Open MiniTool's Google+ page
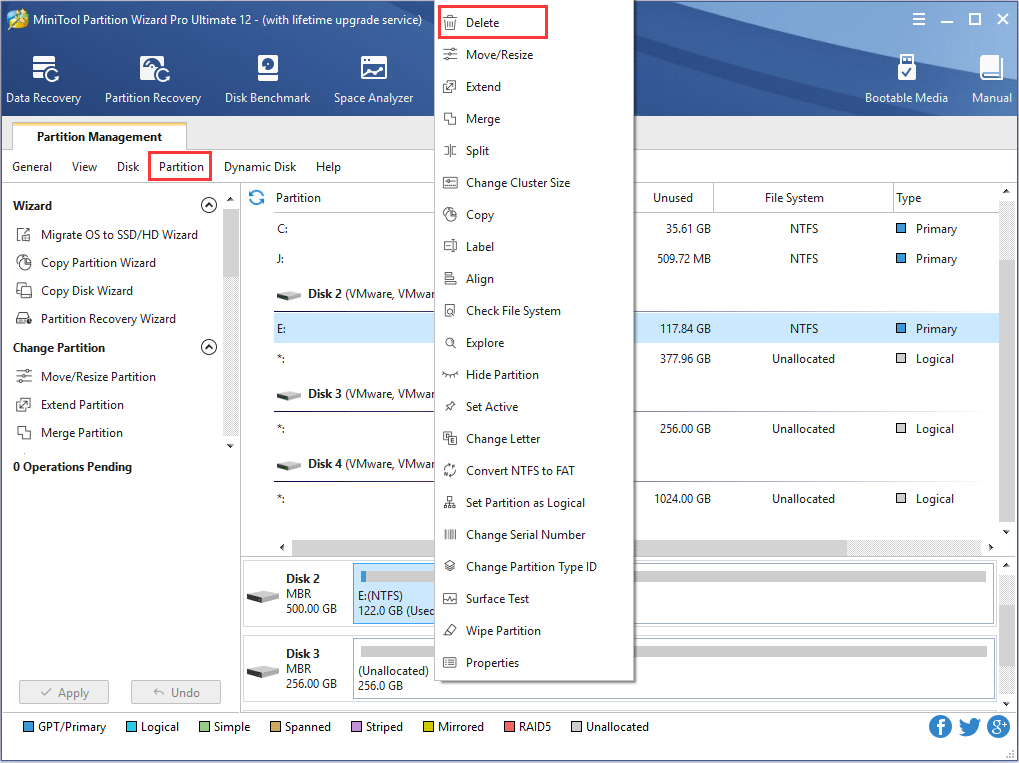 tap(998, 727)
